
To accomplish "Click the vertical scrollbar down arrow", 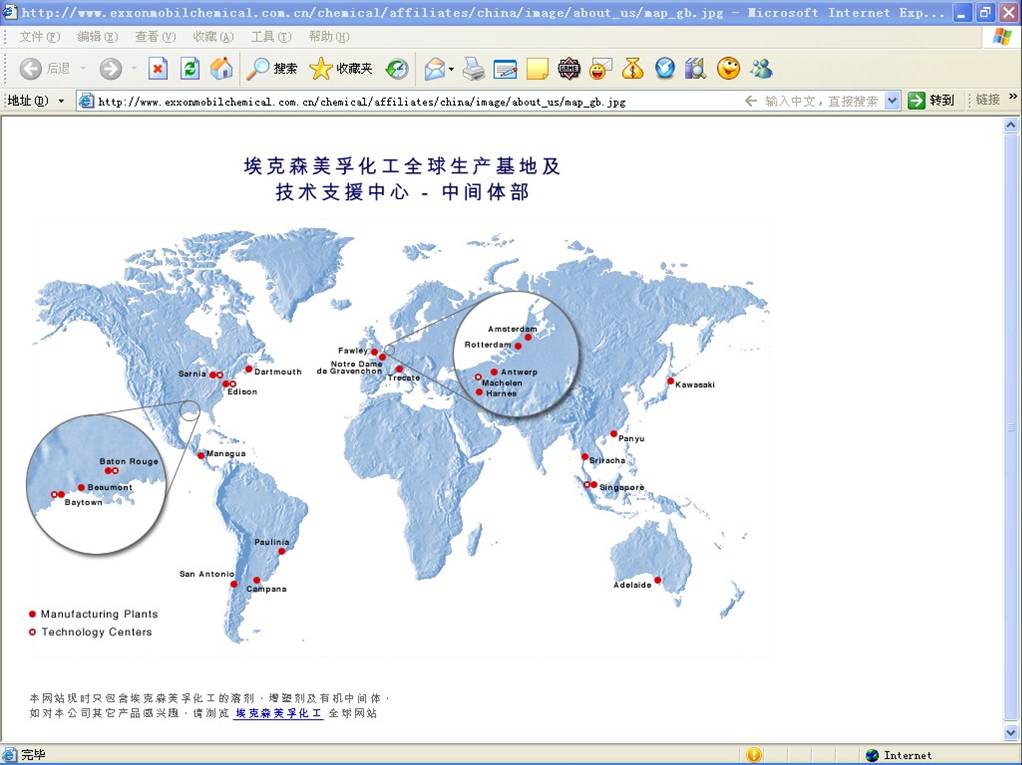I will point(1011,734).
